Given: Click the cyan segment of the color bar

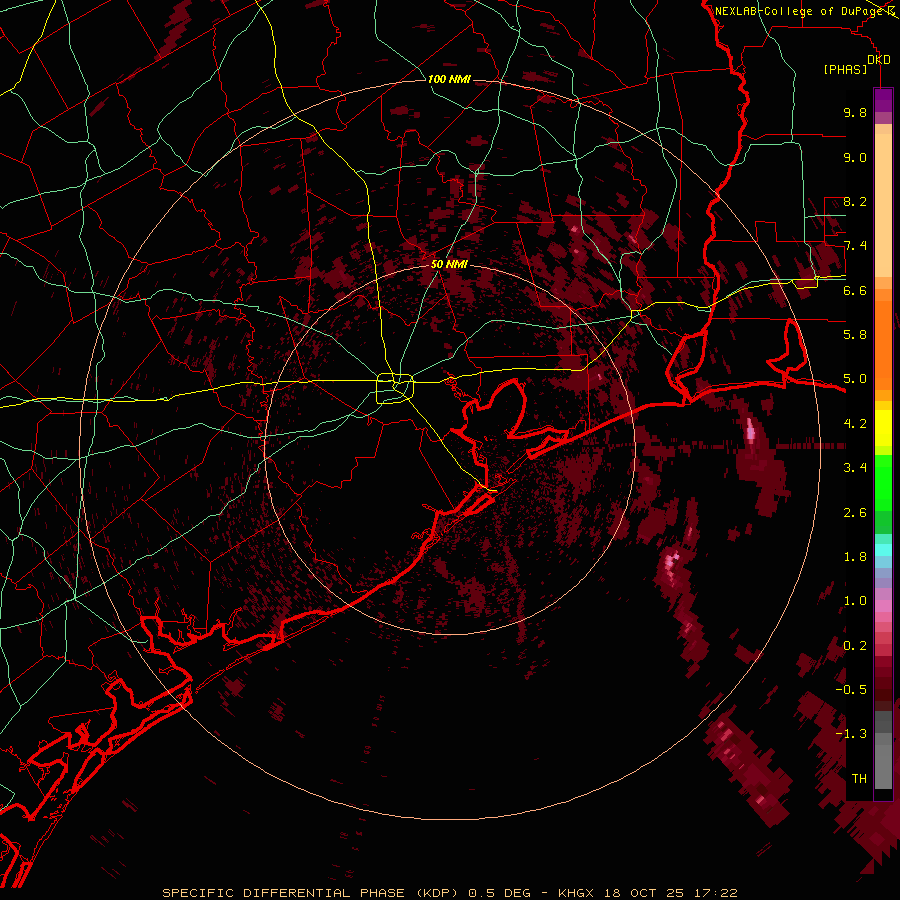Looking at the screenshot, I should coord(883,550).
